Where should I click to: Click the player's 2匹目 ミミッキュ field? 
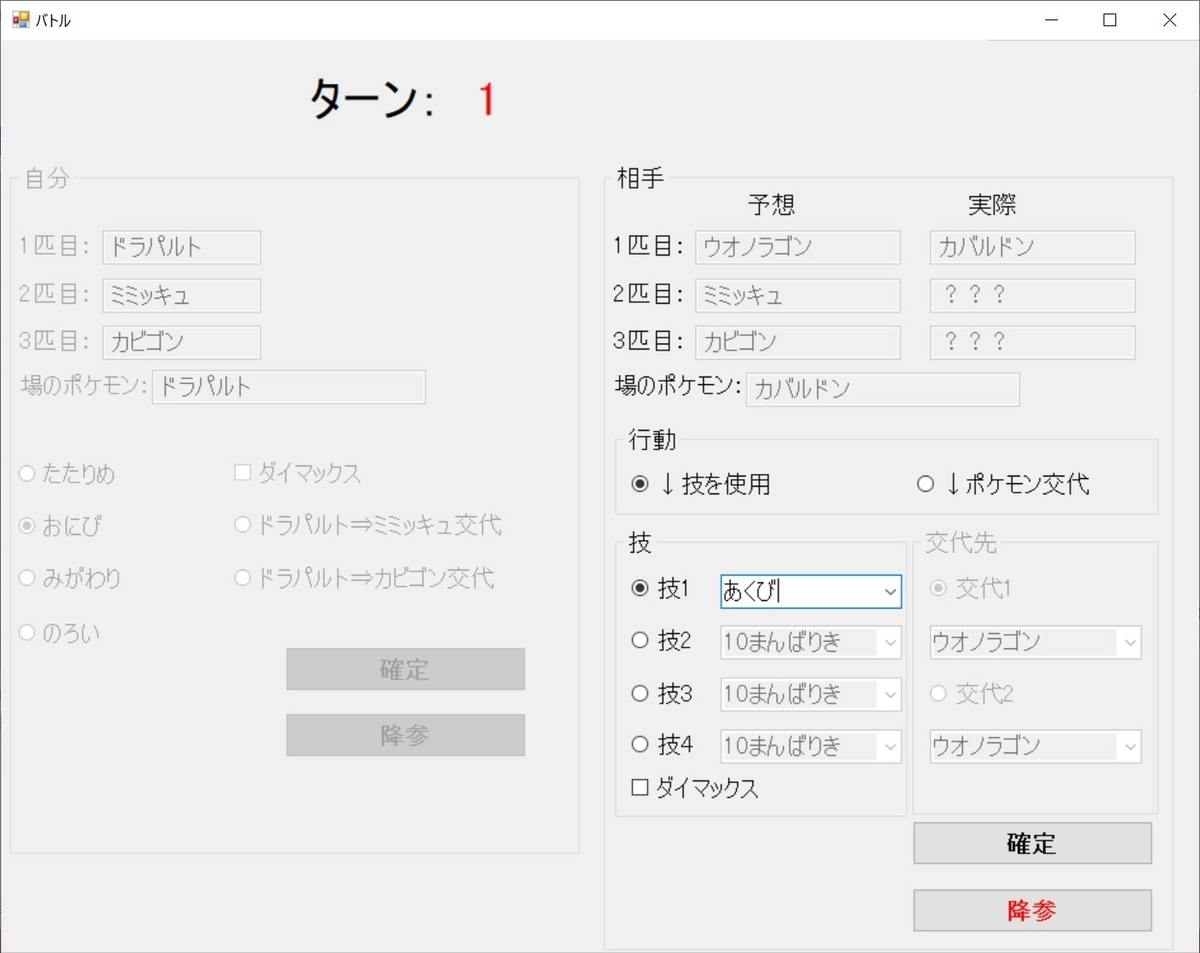tap(181, 295)
